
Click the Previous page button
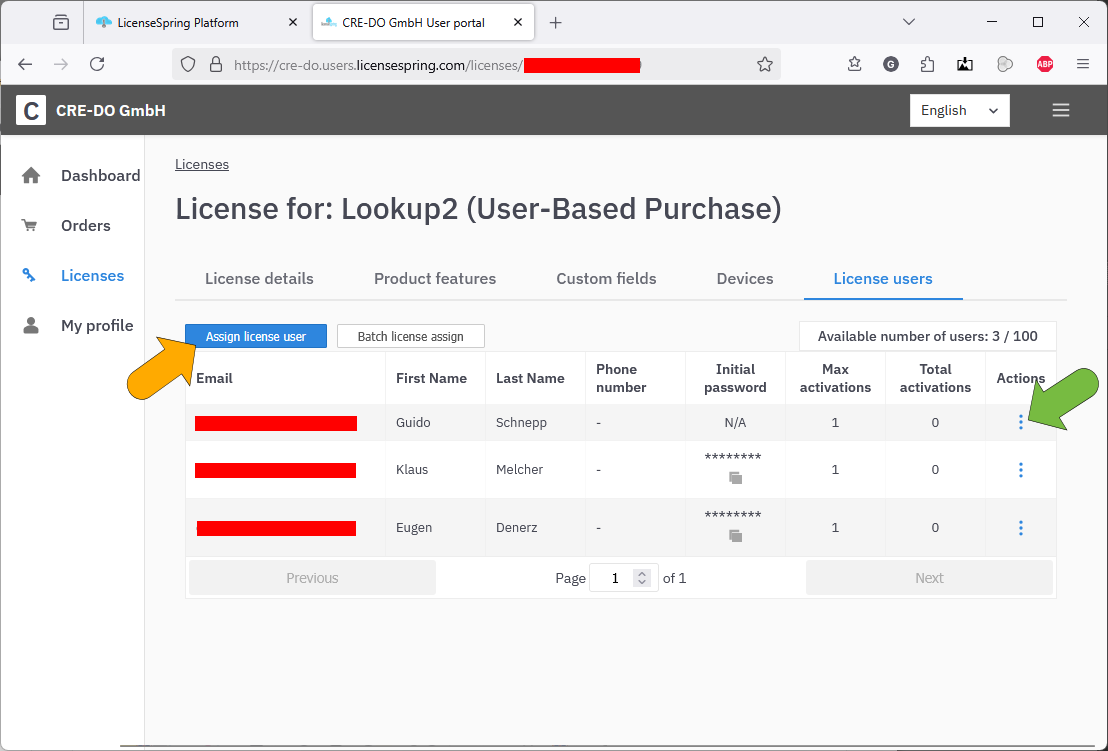point(312,578)
